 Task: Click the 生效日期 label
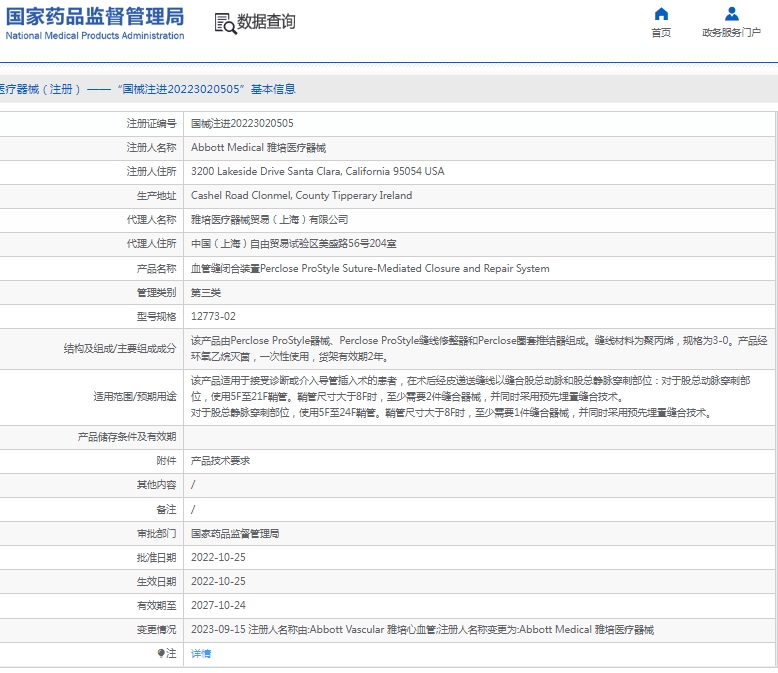156,581
